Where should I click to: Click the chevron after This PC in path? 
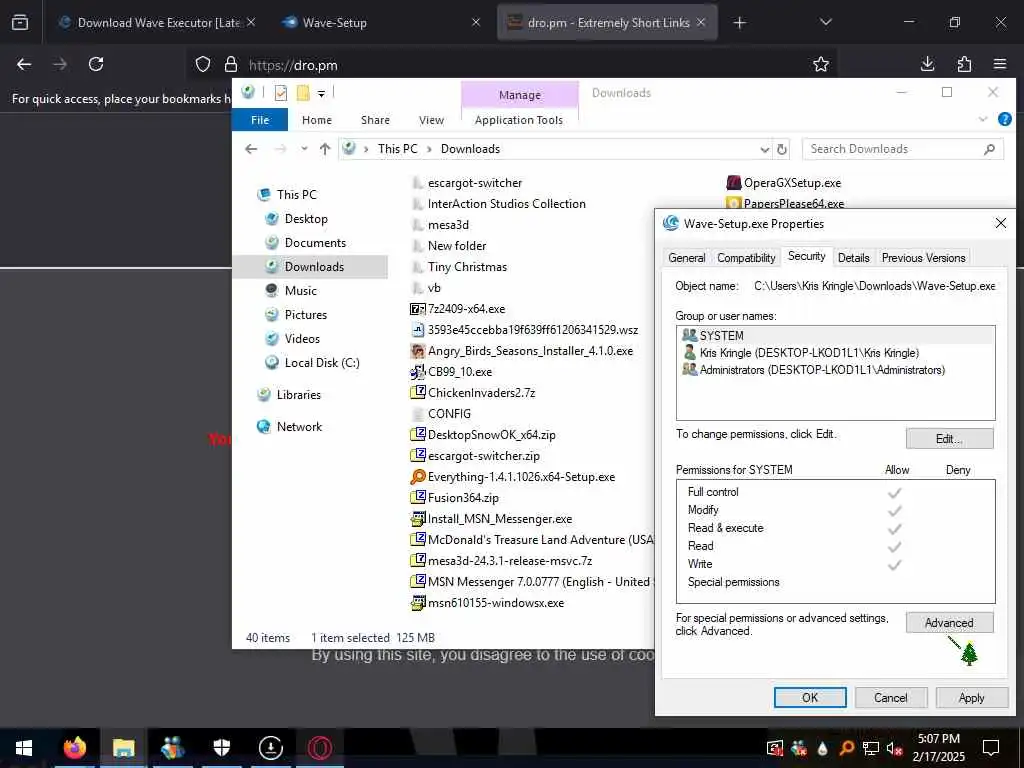point(429,149)
